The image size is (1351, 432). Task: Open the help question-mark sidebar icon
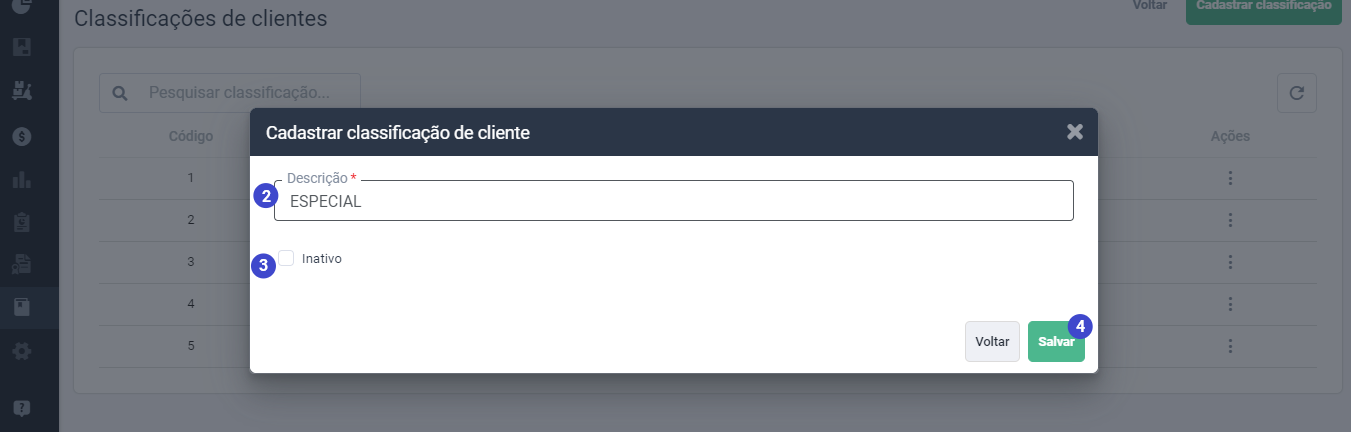[x=22, y=408]
